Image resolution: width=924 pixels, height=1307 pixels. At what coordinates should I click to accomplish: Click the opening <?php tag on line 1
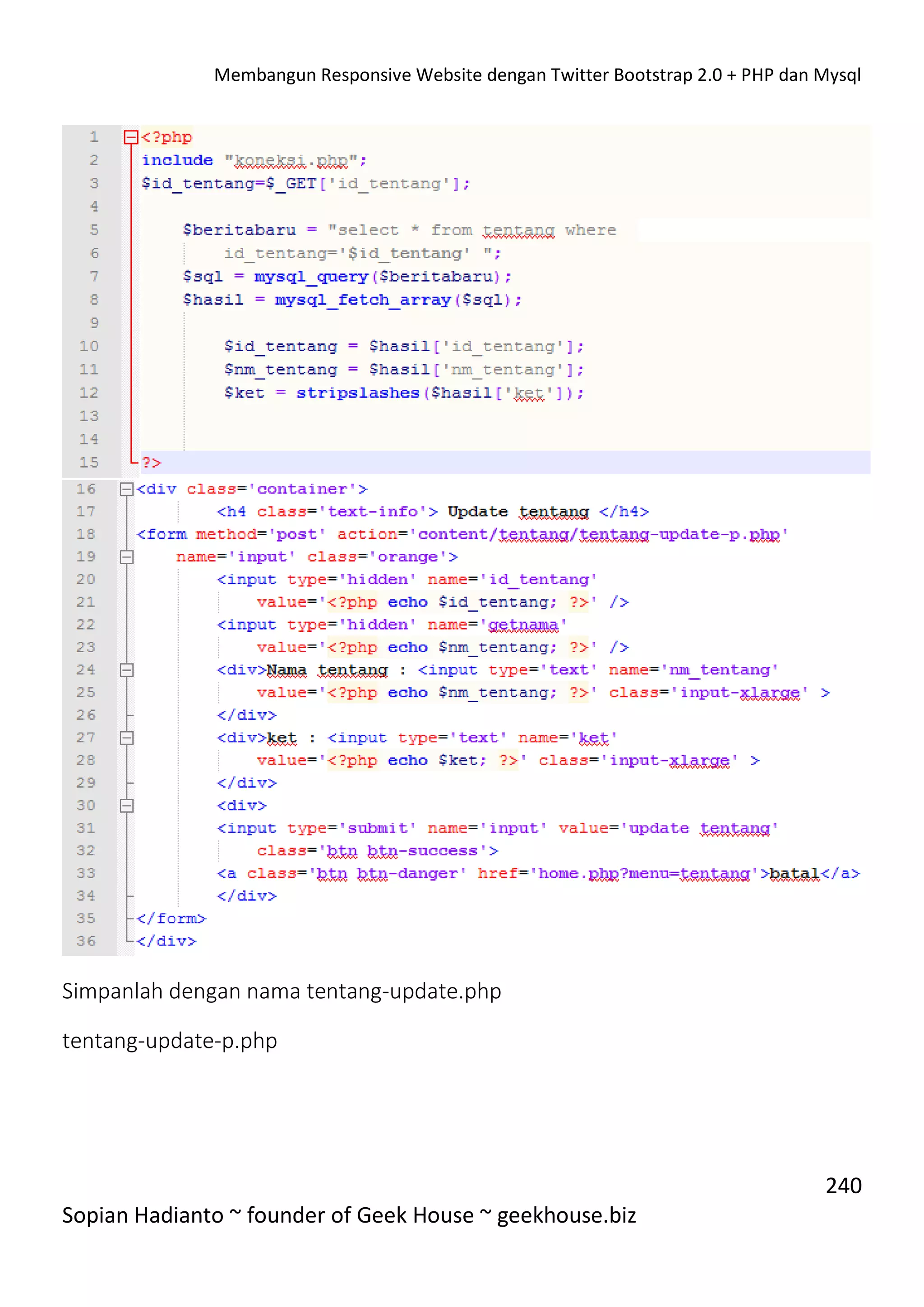click(166, 137)
